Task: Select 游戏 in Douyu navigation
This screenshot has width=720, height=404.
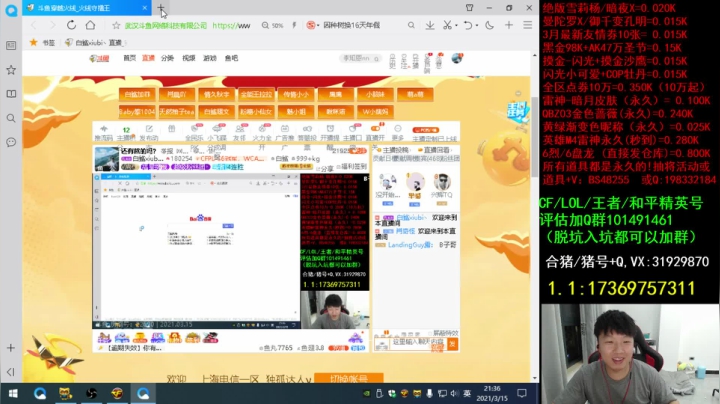Action: coord(210,58)
